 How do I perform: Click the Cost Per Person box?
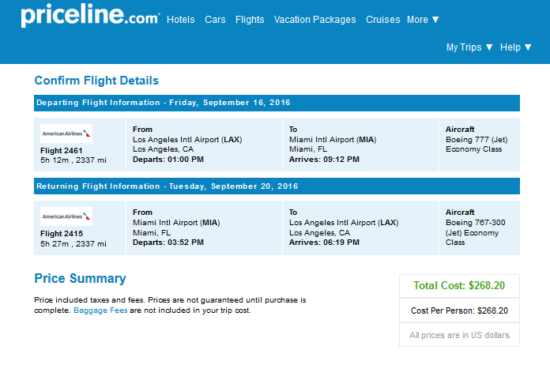click(459, 311)
